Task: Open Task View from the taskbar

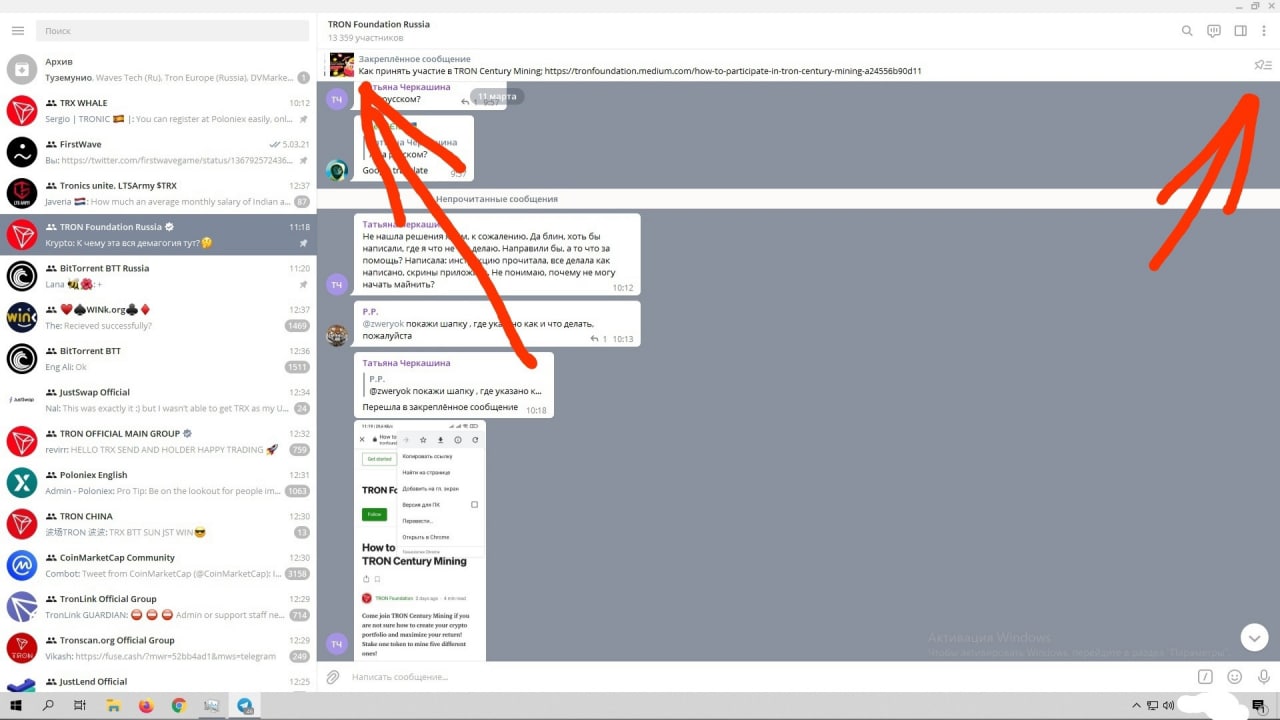Action: (80, 706)
